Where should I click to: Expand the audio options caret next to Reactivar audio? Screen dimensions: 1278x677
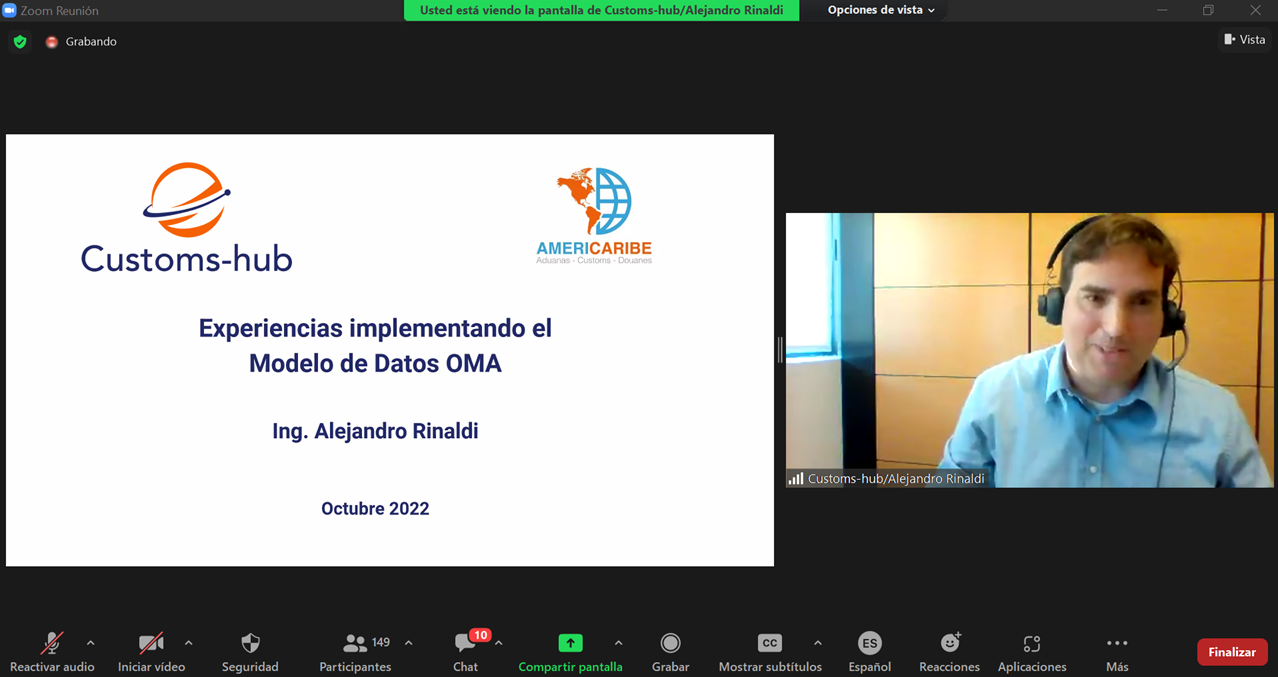90,643
